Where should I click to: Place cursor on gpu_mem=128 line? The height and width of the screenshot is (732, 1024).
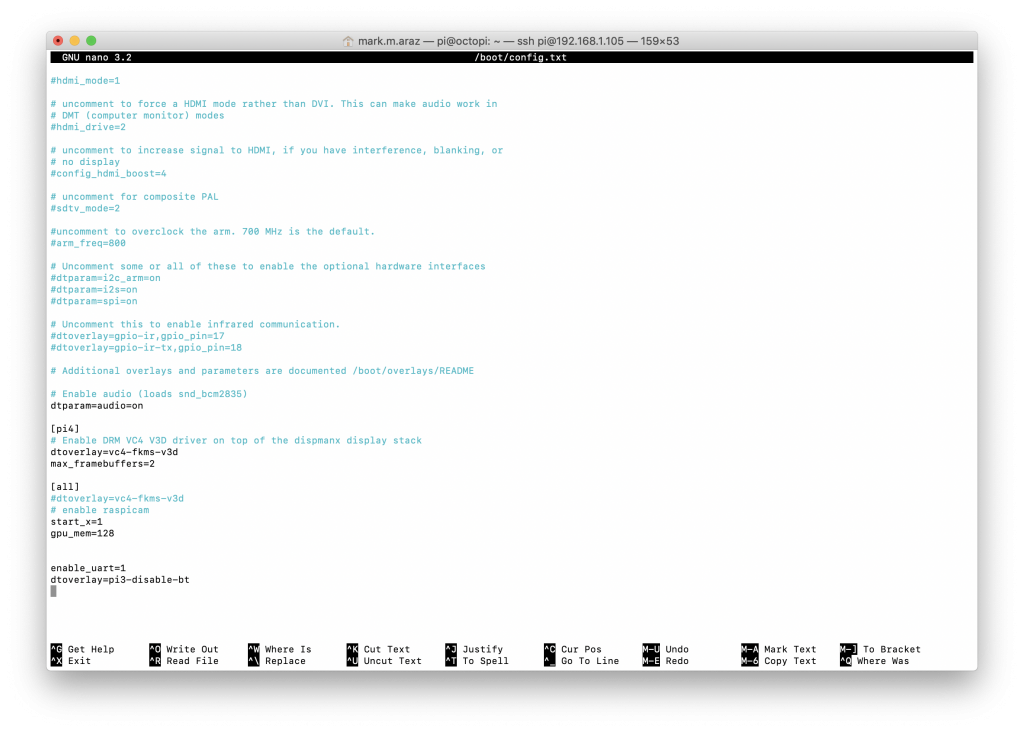(82, 533)
